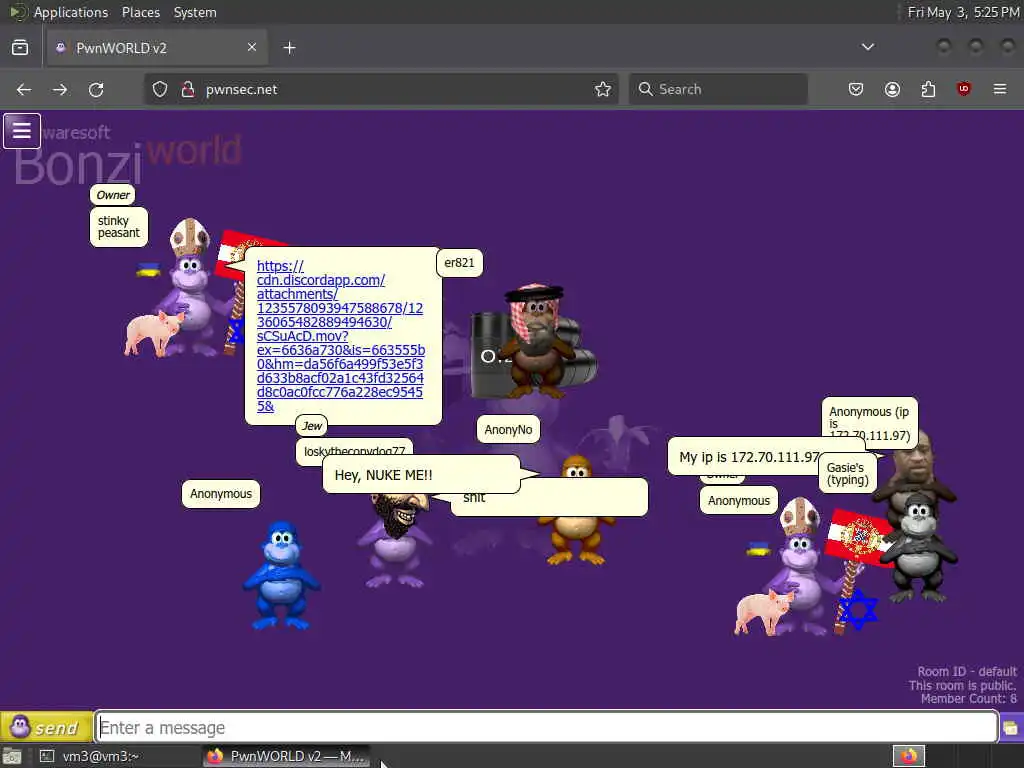Open the BonziWorld hamburger menu

[22, 131]
